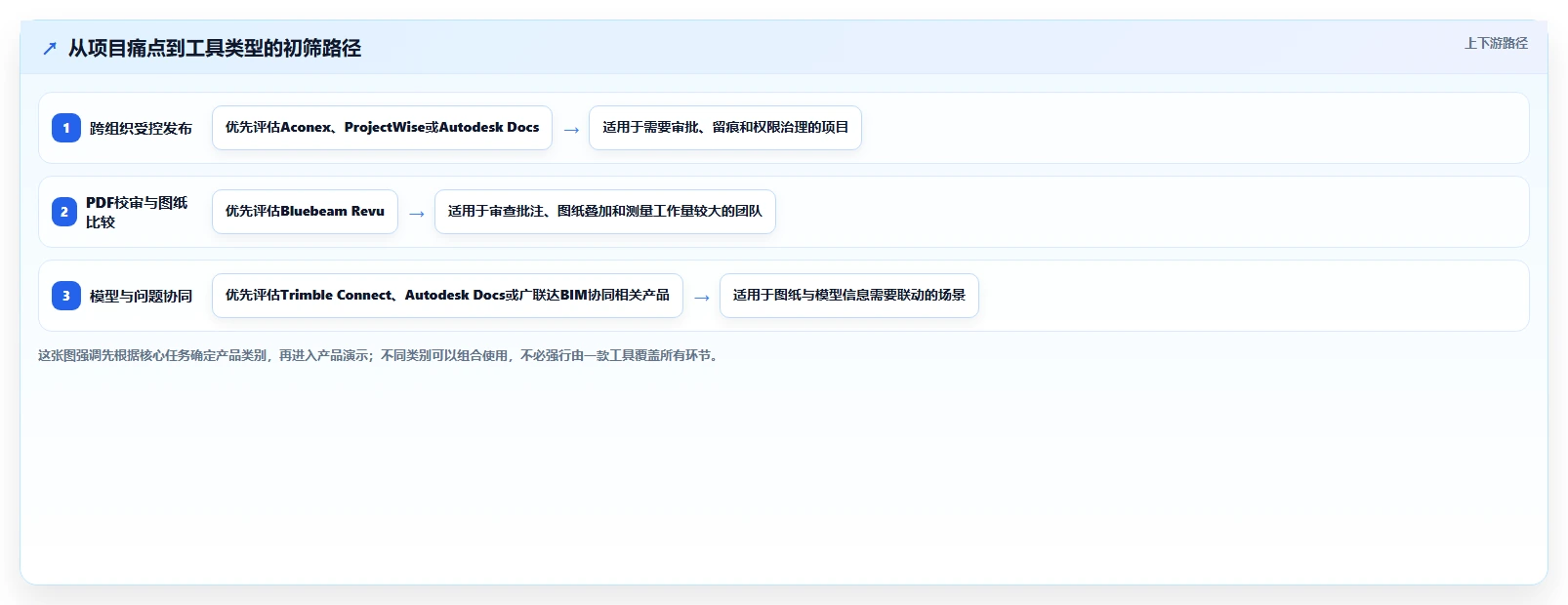Click the 跨组织受控发布 label

[x=141, y=128]
